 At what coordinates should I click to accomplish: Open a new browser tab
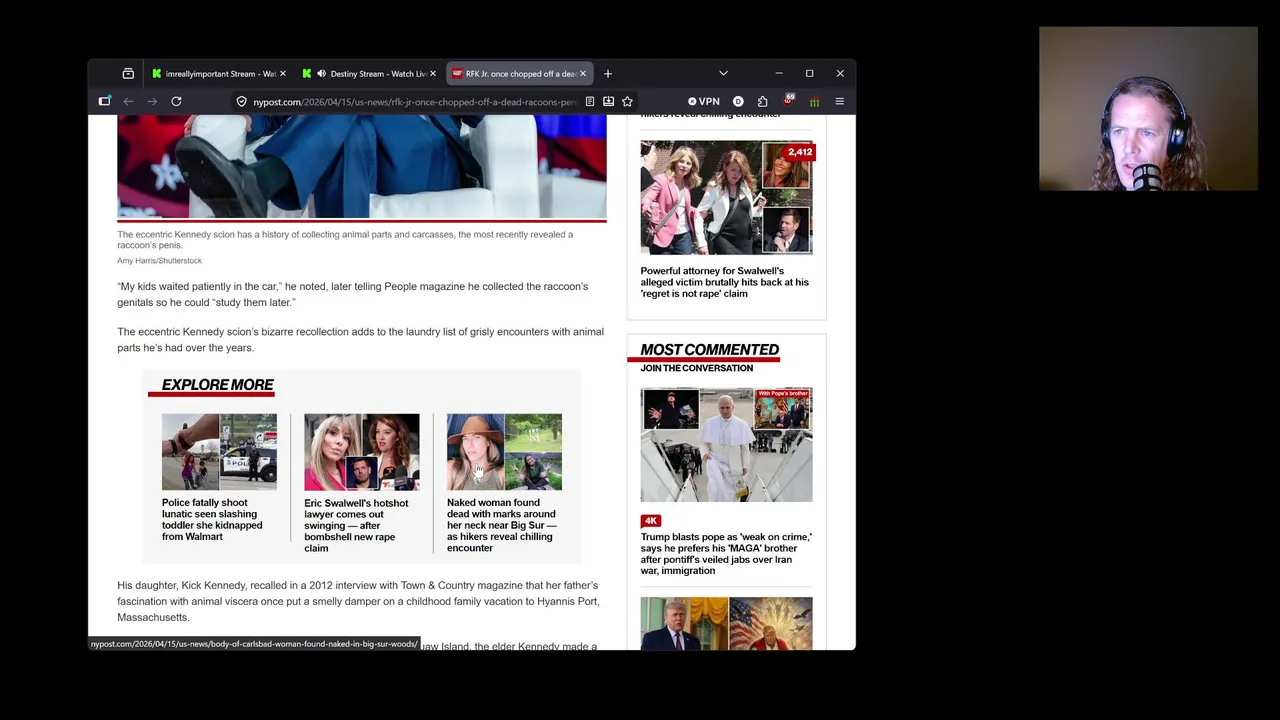(607, 73)
